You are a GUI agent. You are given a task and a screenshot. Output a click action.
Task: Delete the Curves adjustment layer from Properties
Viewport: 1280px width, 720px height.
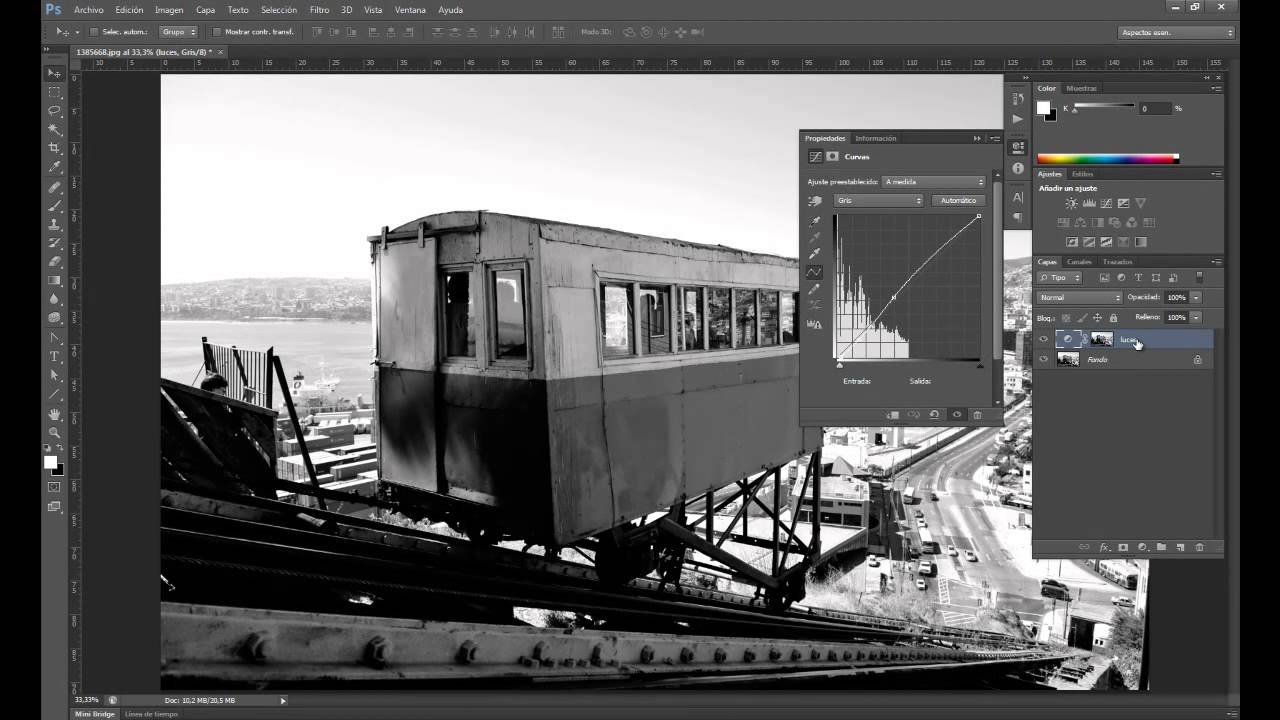pos(977,415)
